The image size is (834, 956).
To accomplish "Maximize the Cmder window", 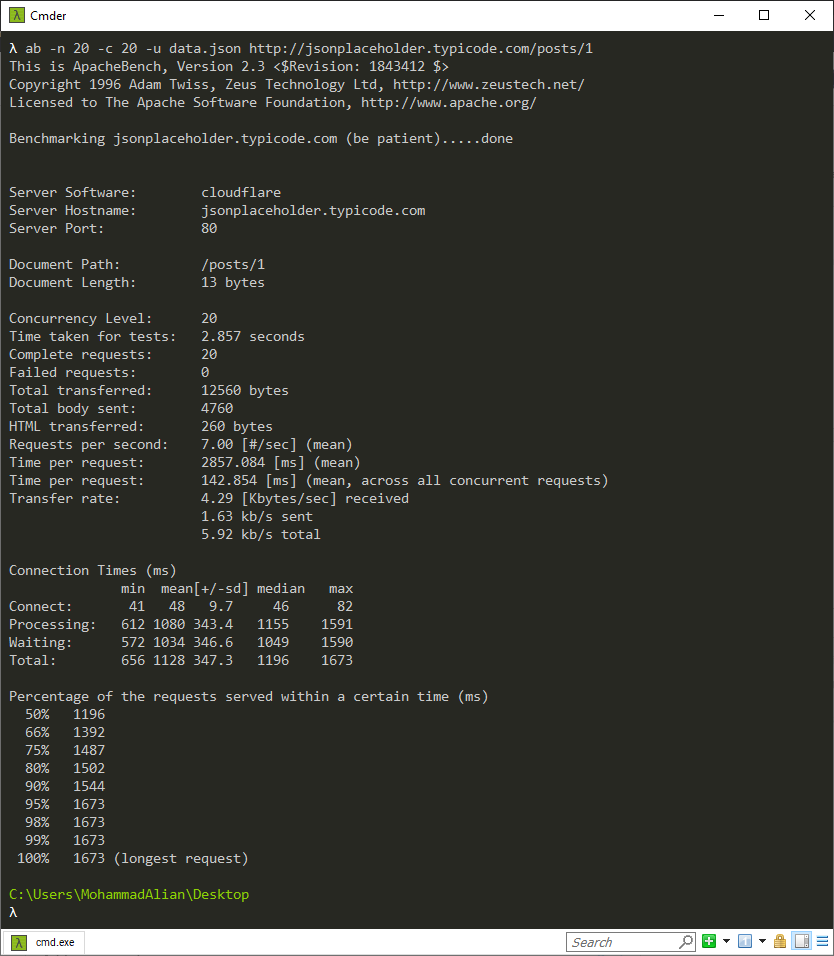I will coord(764,15).
